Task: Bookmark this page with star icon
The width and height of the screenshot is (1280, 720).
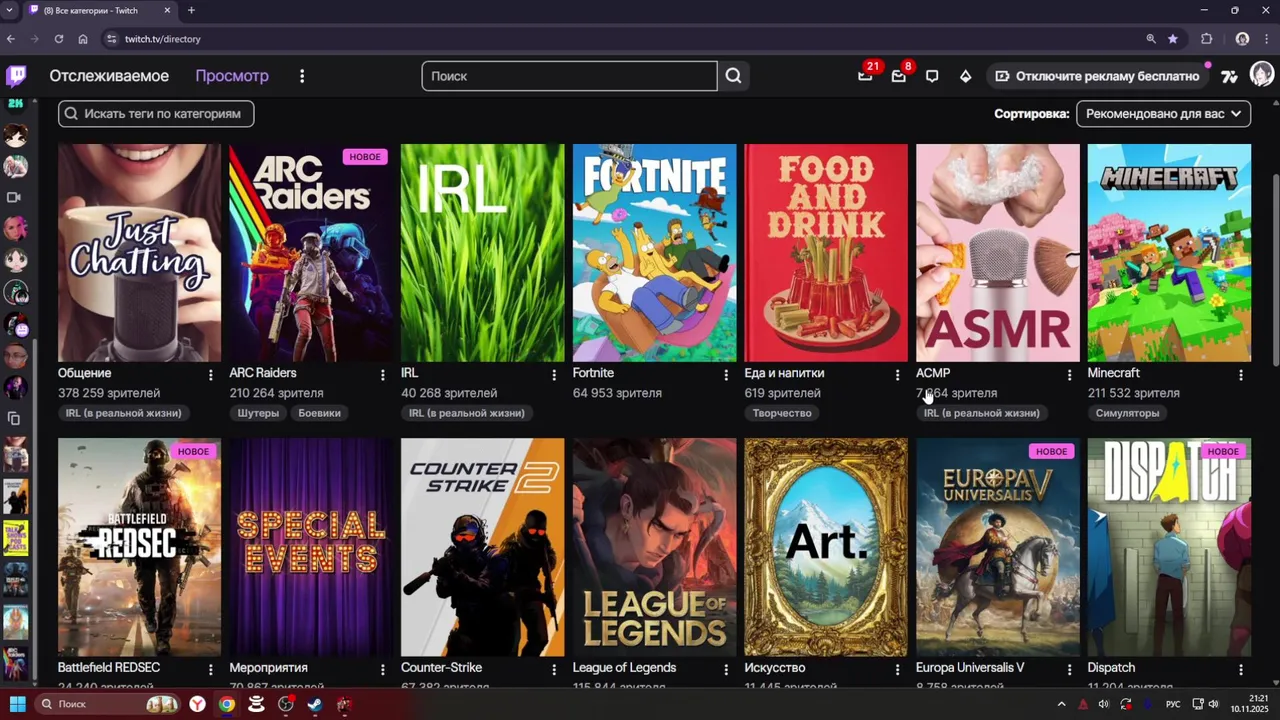Action: point(1173,39)
